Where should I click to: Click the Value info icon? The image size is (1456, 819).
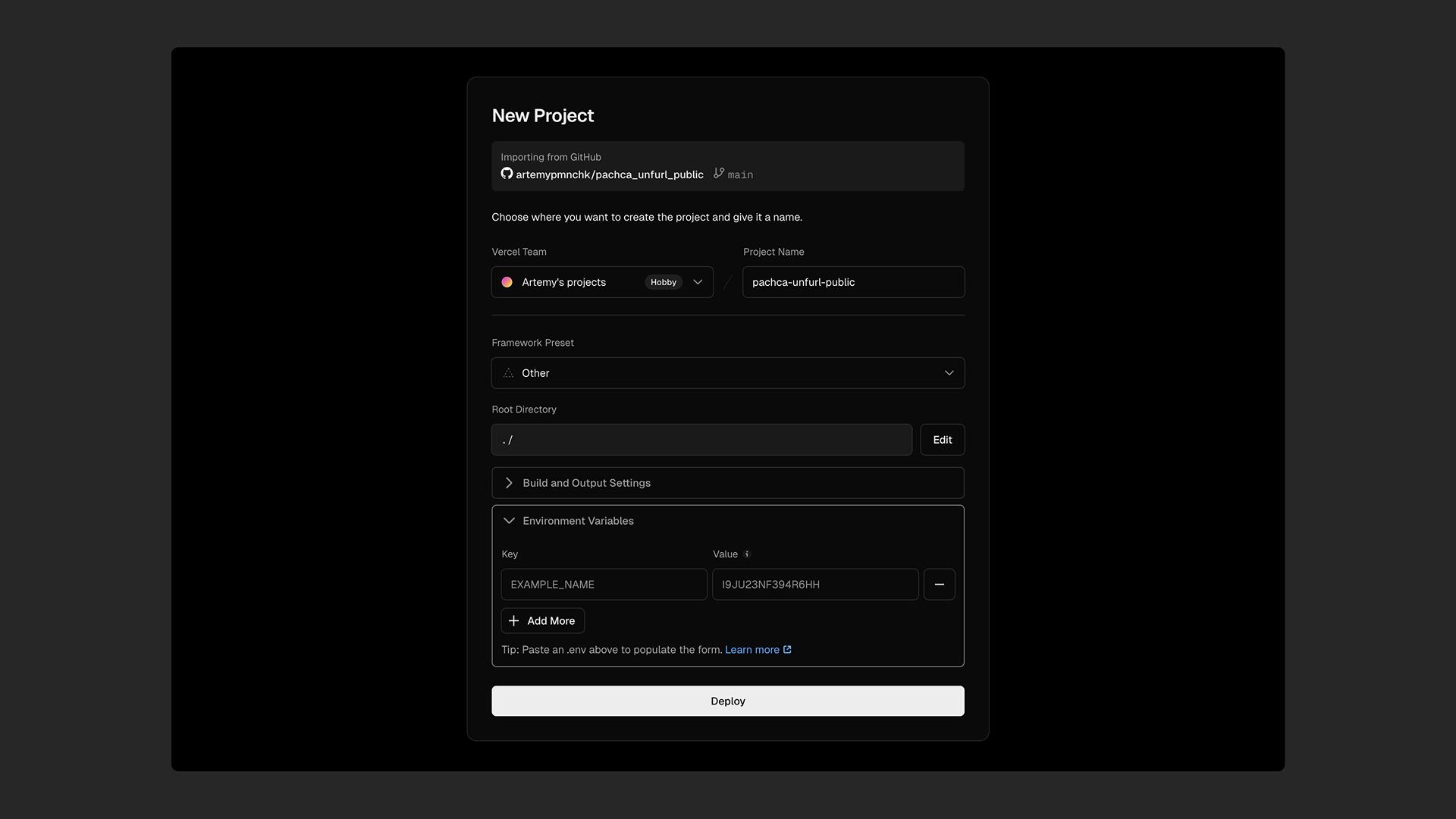pos(747,554)
